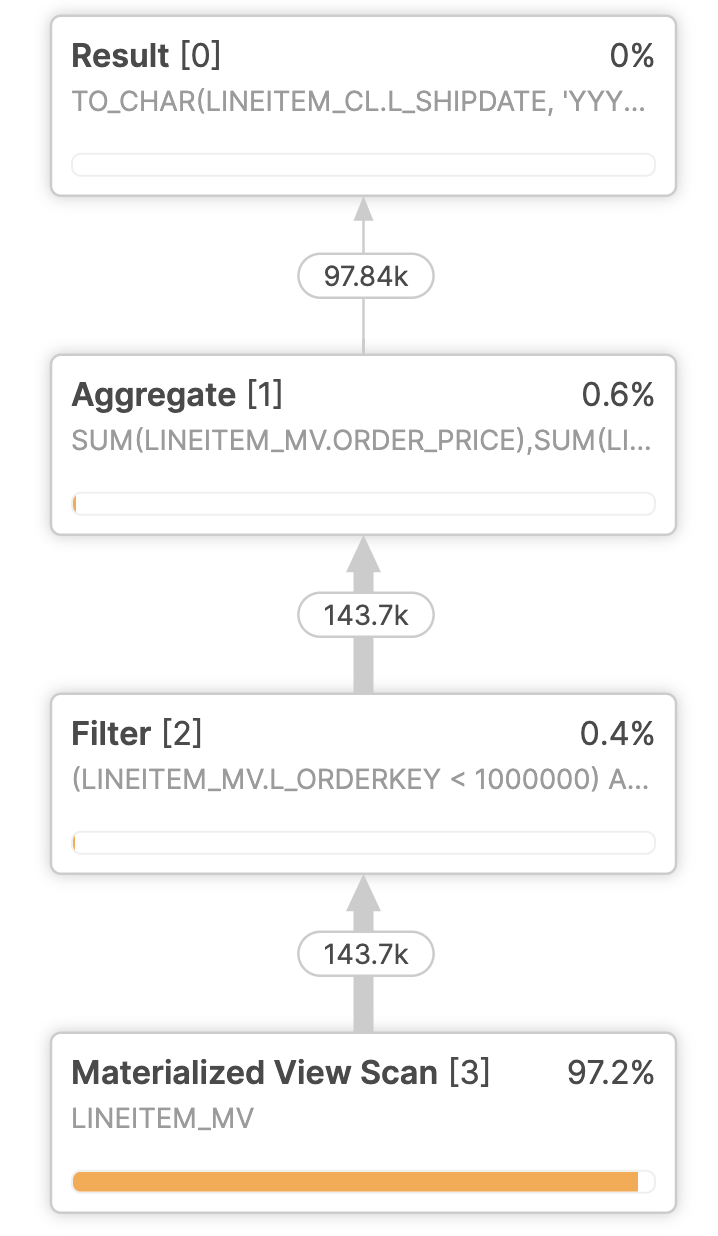Click the 97.84k row count label

365,277
